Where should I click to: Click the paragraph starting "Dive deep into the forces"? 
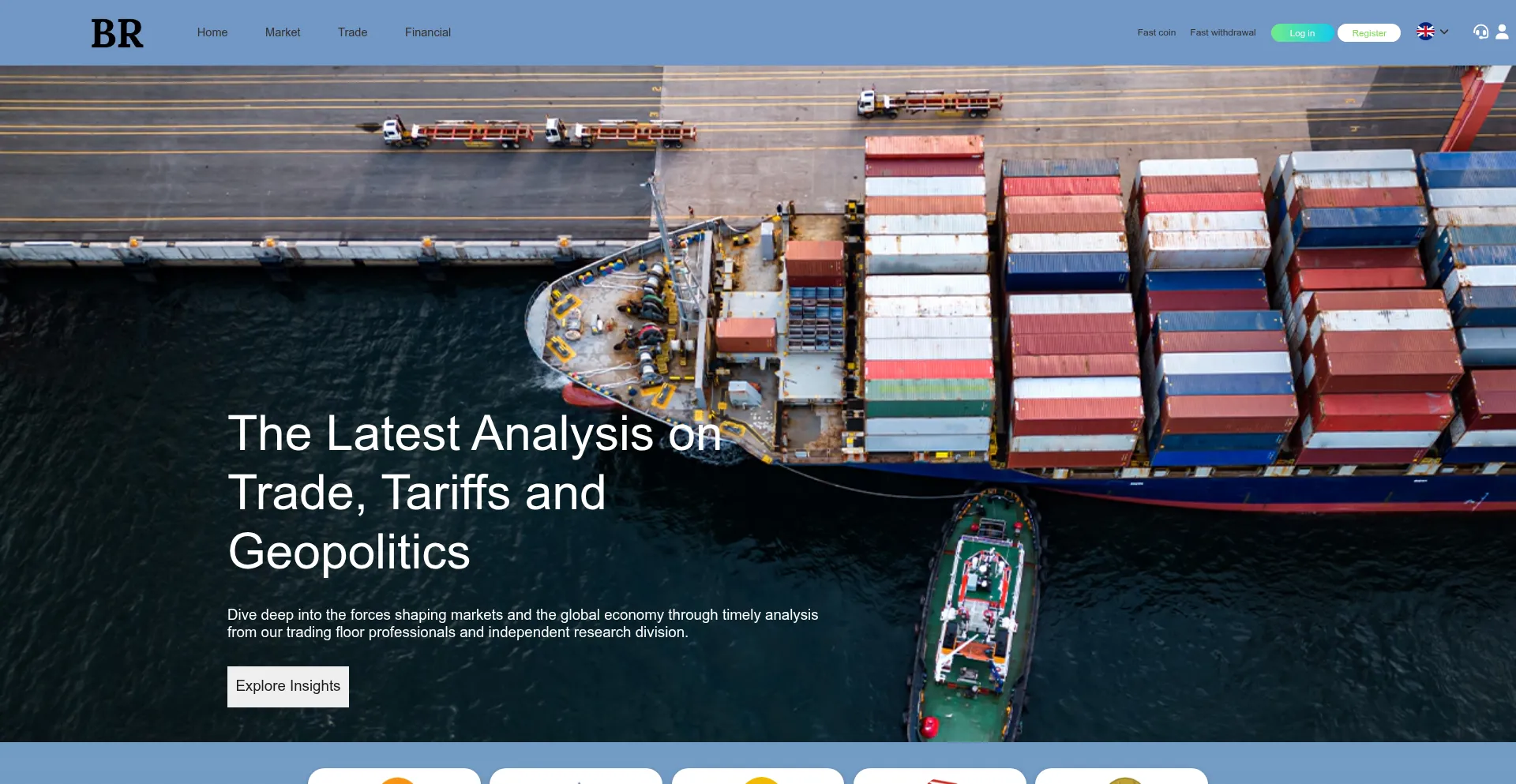pos(523,624)
